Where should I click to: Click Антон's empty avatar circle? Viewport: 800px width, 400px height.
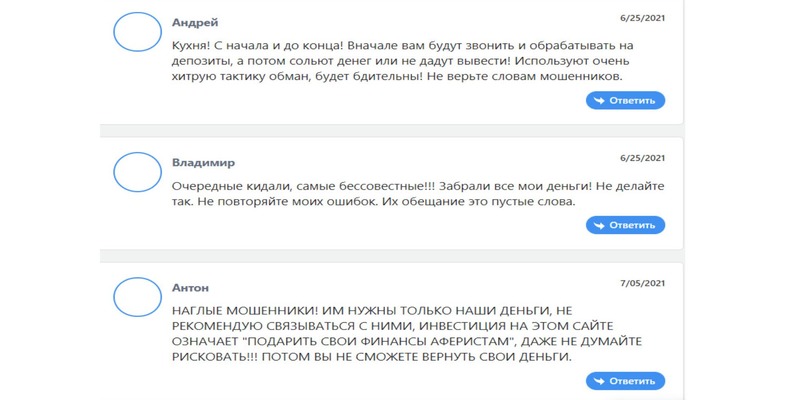pyautogui.click(x=137, y=297)
